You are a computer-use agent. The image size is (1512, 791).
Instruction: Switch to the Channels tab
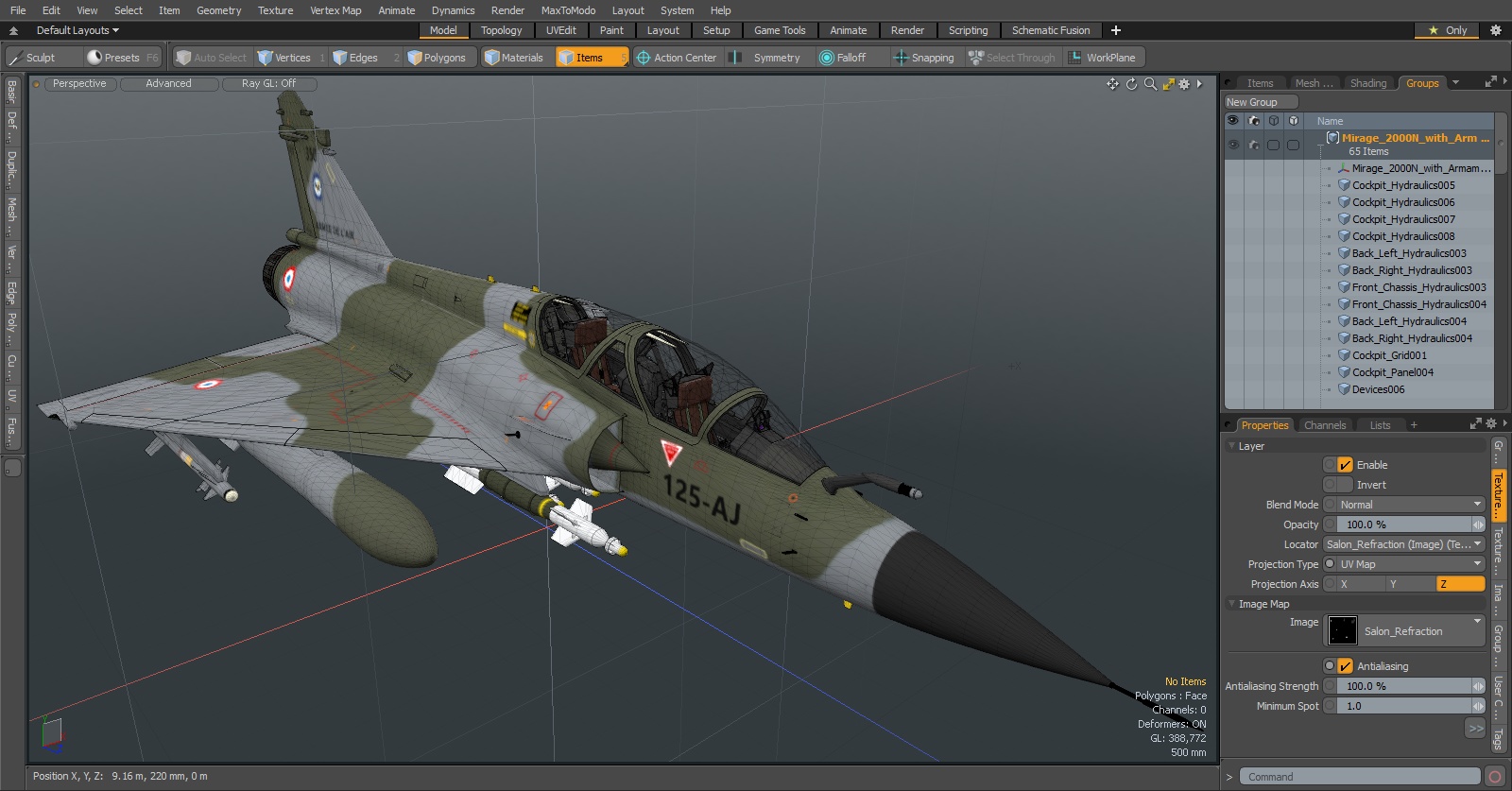pyautogui.click(x=1325, y=425)
